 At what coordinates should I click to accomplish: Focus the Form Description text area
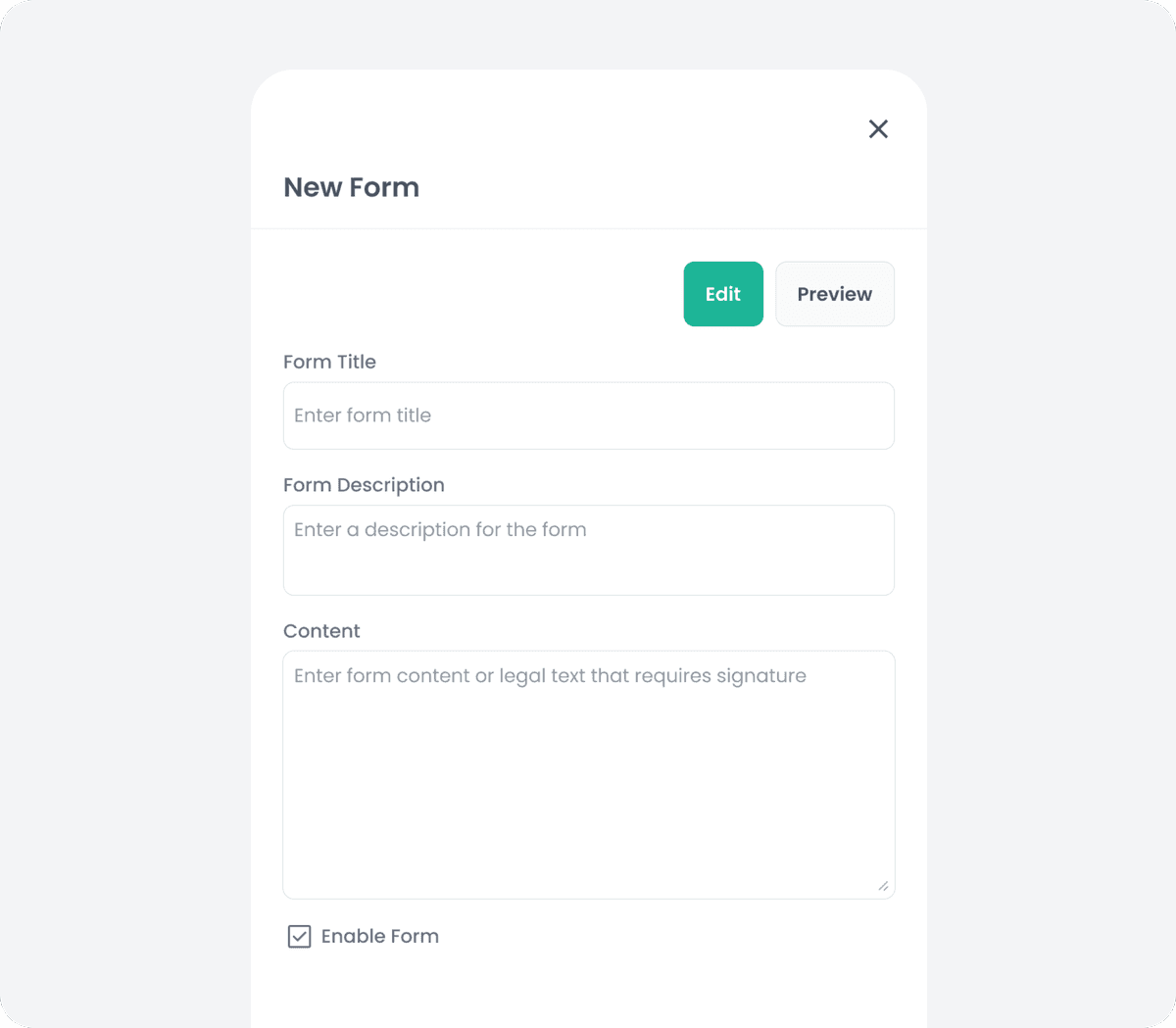[588, 549]
